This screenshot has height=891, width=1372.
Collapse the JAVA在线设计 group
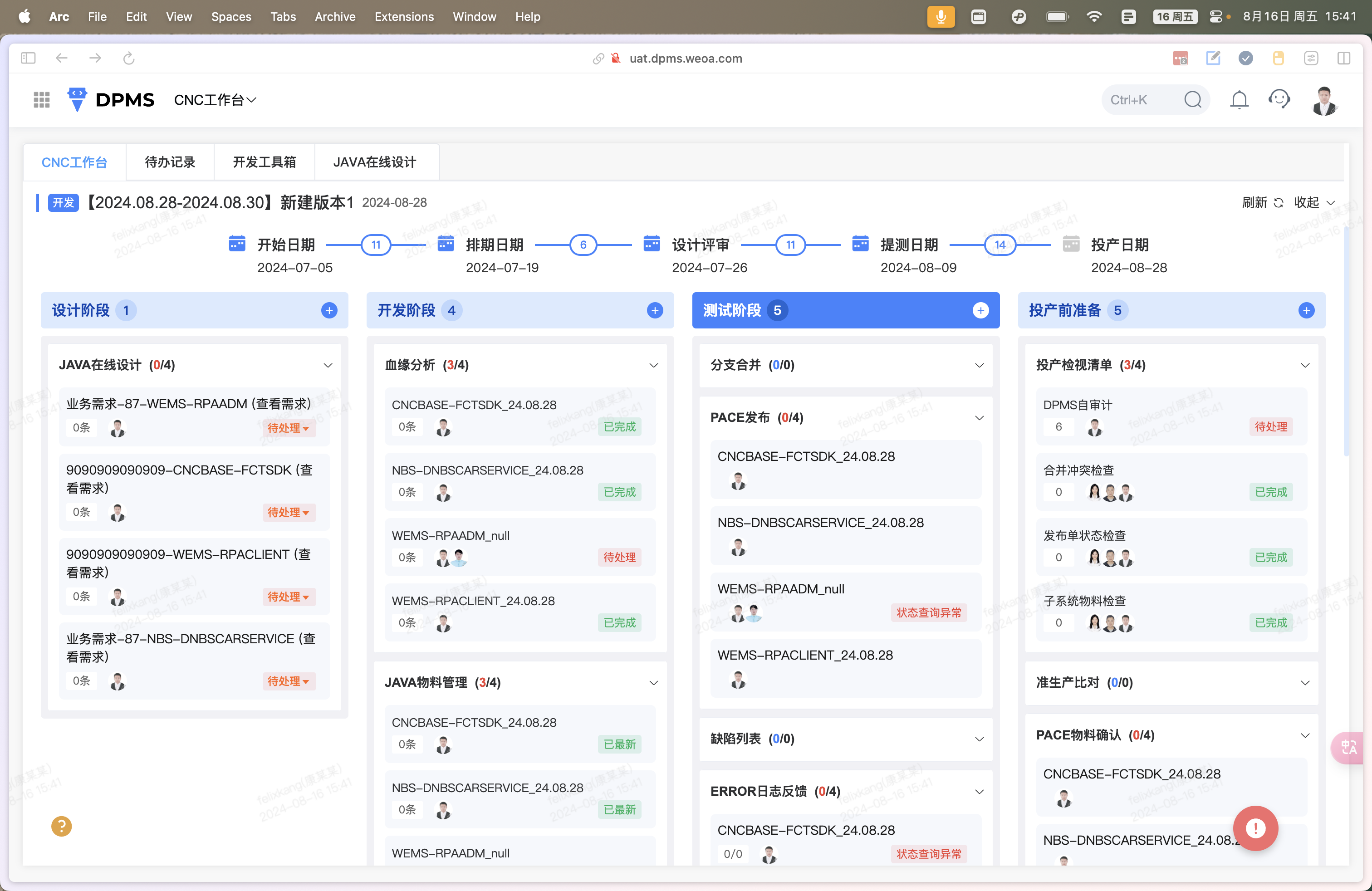click(x=328, y=365)
